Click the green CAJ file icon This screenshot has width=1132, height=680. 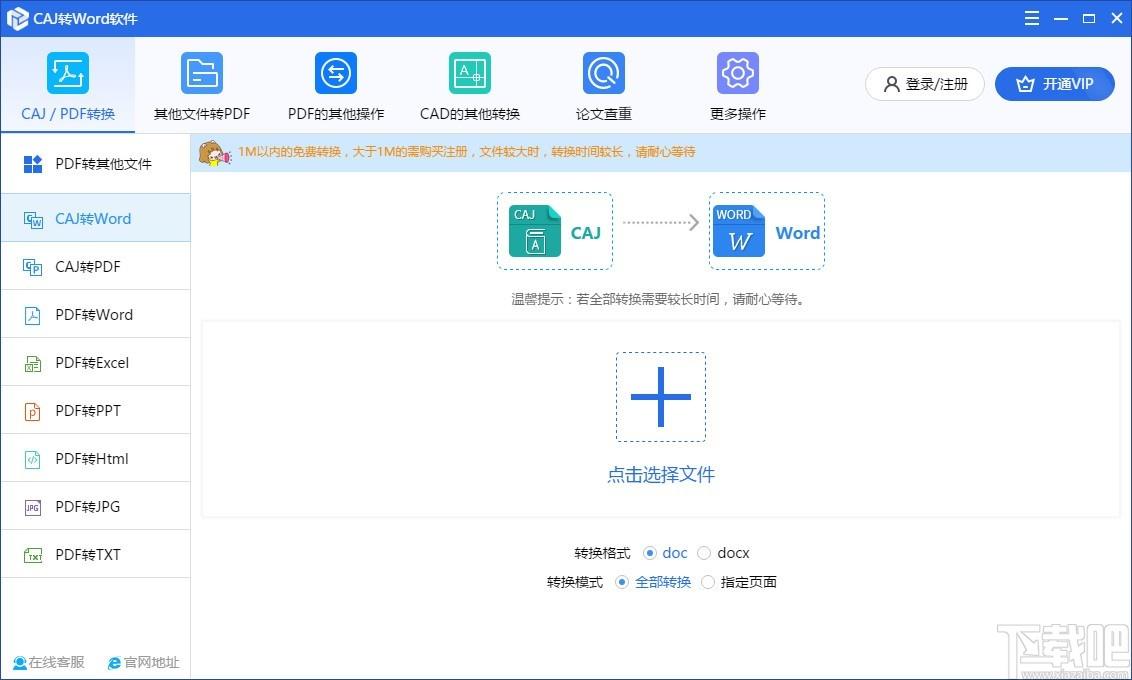point(535,231)
